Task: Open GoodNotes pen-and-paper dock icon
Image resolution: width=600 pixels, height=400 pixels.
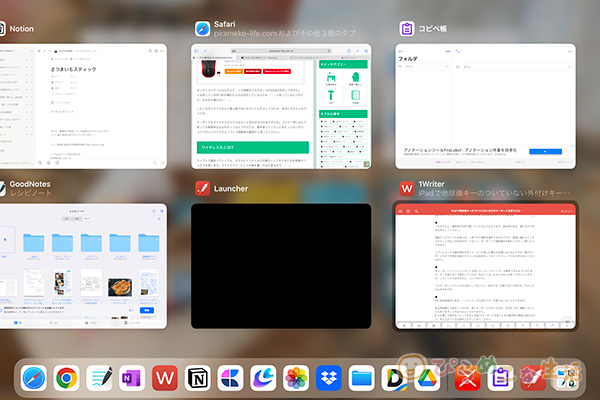Action: coord(99,378)
